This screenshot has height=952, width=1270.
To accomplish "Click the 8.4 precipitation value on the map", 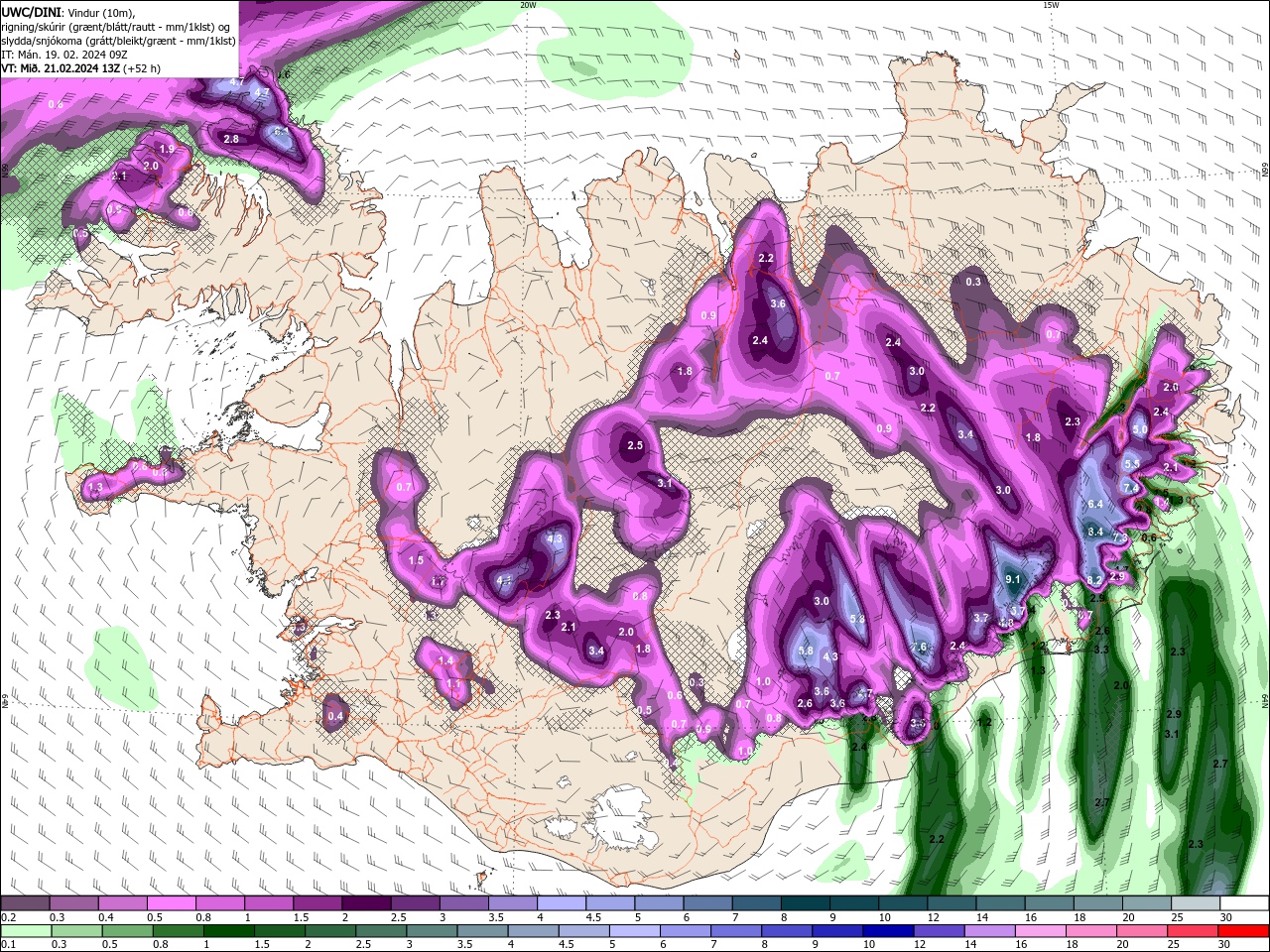I will (1095, 533).
